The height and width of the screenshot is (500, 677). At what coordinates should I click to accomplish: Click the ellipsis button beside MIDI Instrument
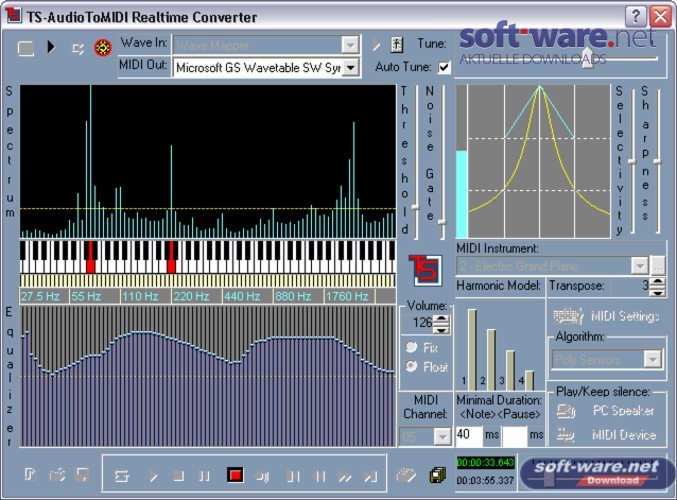click(x=658, y=266)
